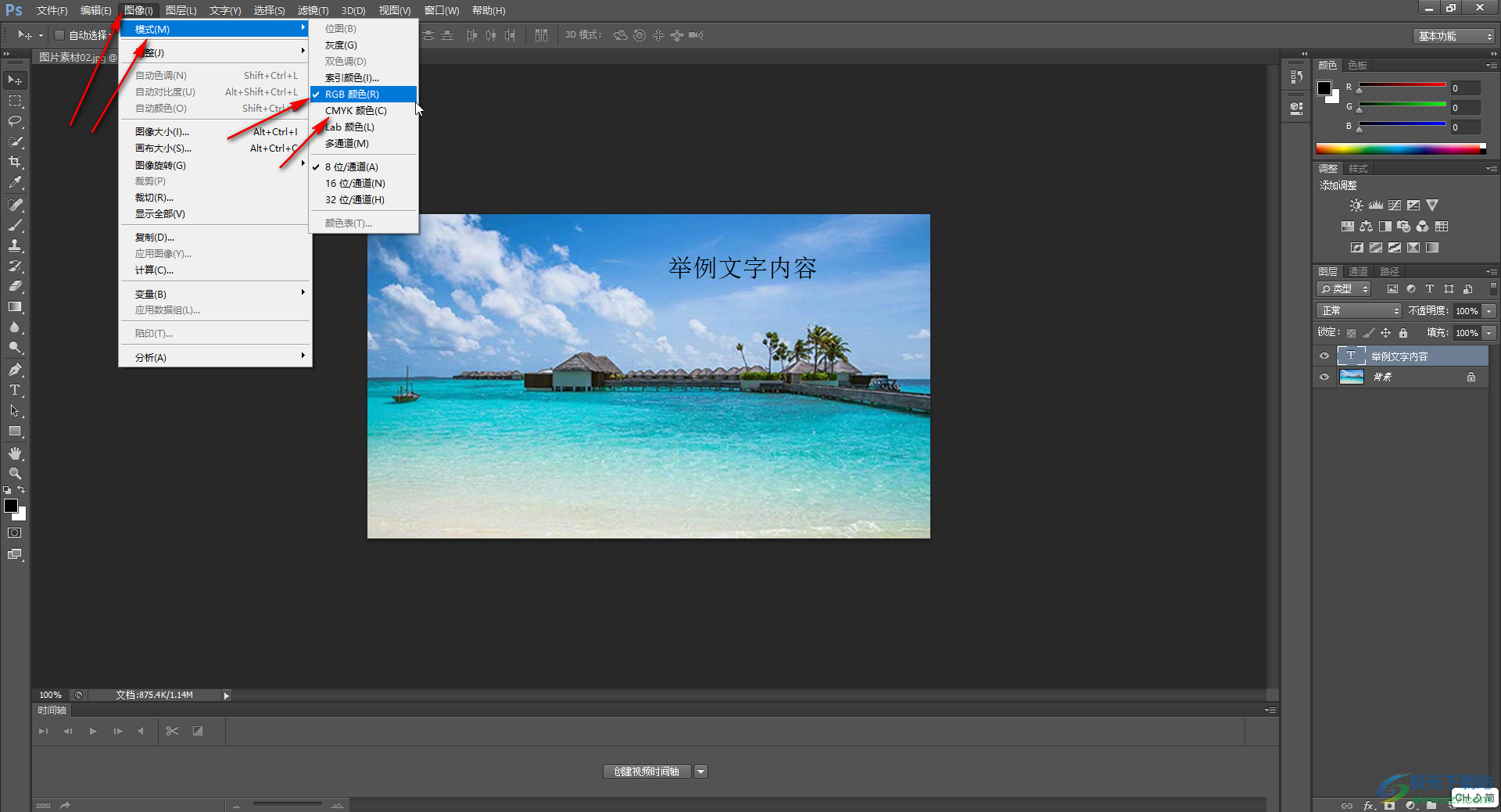The height and width of the screenshot is (812, 1501).
Task: Switch to the 色板 tab
Action: pyautogui.click(x=1358, y=66)
